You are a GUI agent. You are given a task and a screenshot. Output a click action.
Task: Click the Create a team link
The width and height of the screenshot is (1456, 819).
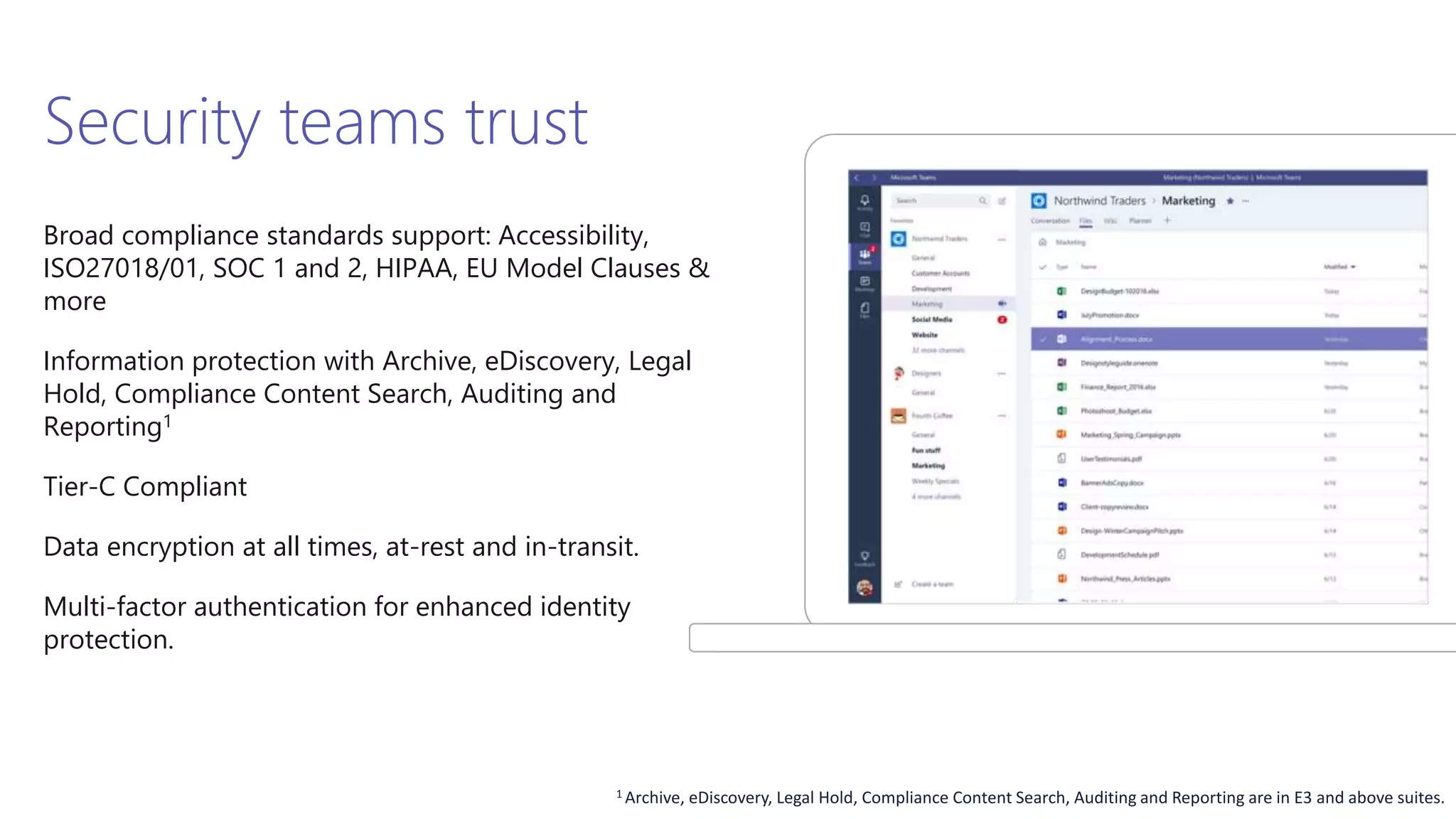932,584
